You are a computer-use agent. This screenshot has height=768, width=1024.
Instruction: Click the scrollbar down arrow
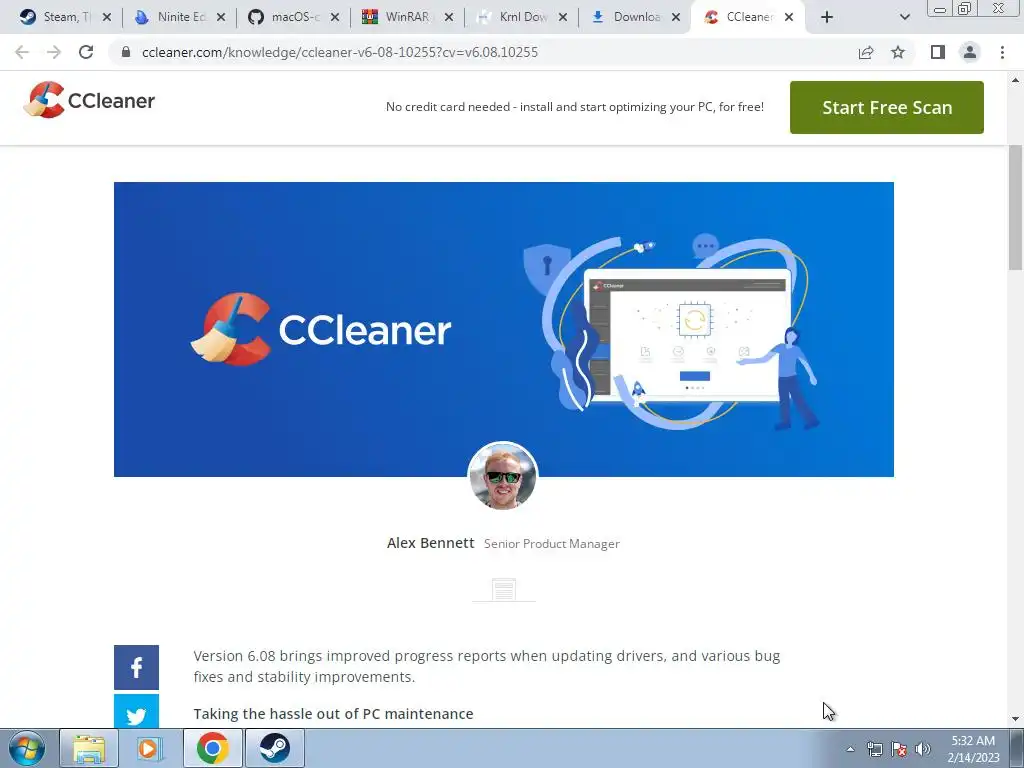coord(1015,719)
